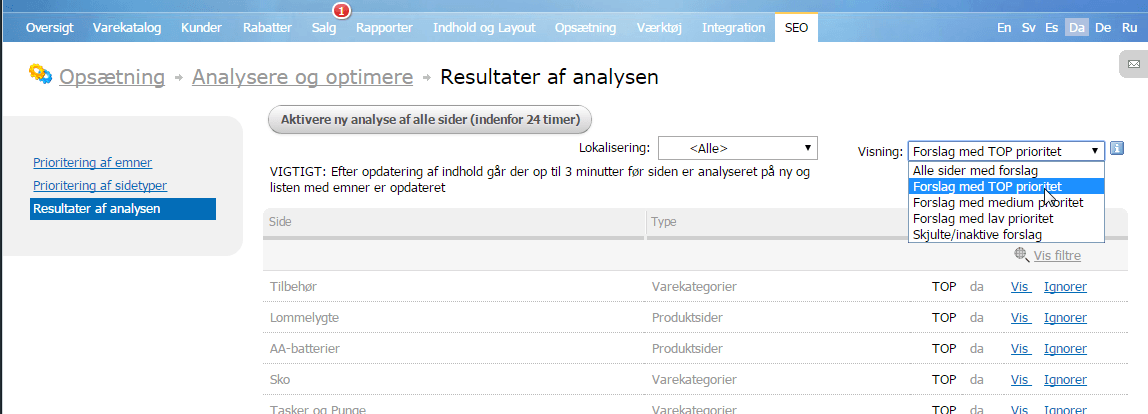Click the Opsætning breadcrumb link

pos(111,76)
